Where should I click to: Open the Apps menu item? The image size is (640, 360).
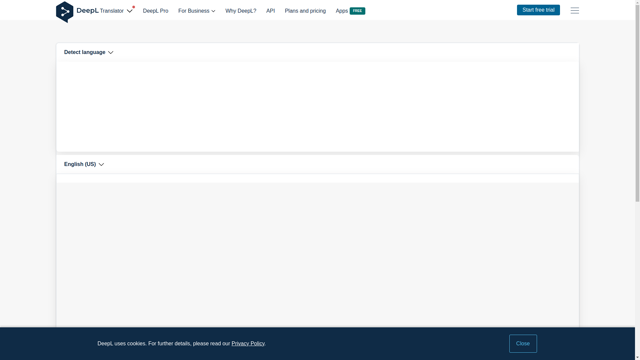(341, 11)
